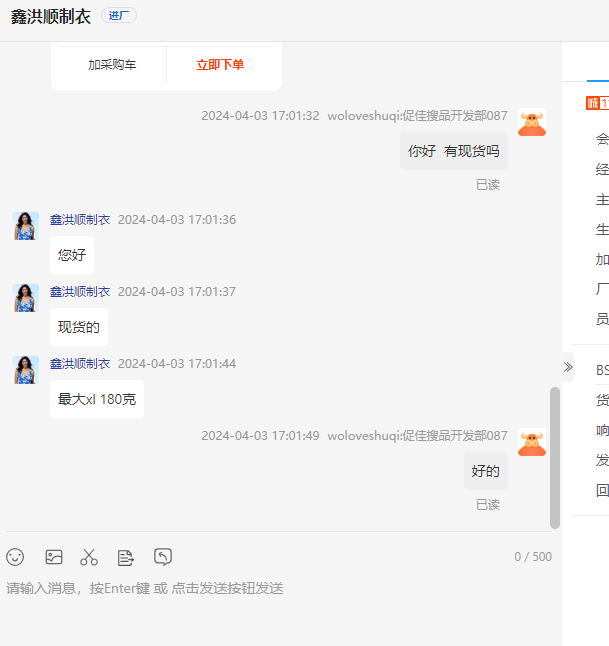Open 鑫洪顺制衣 sender name at 17:01:36

tap(80, 220)
